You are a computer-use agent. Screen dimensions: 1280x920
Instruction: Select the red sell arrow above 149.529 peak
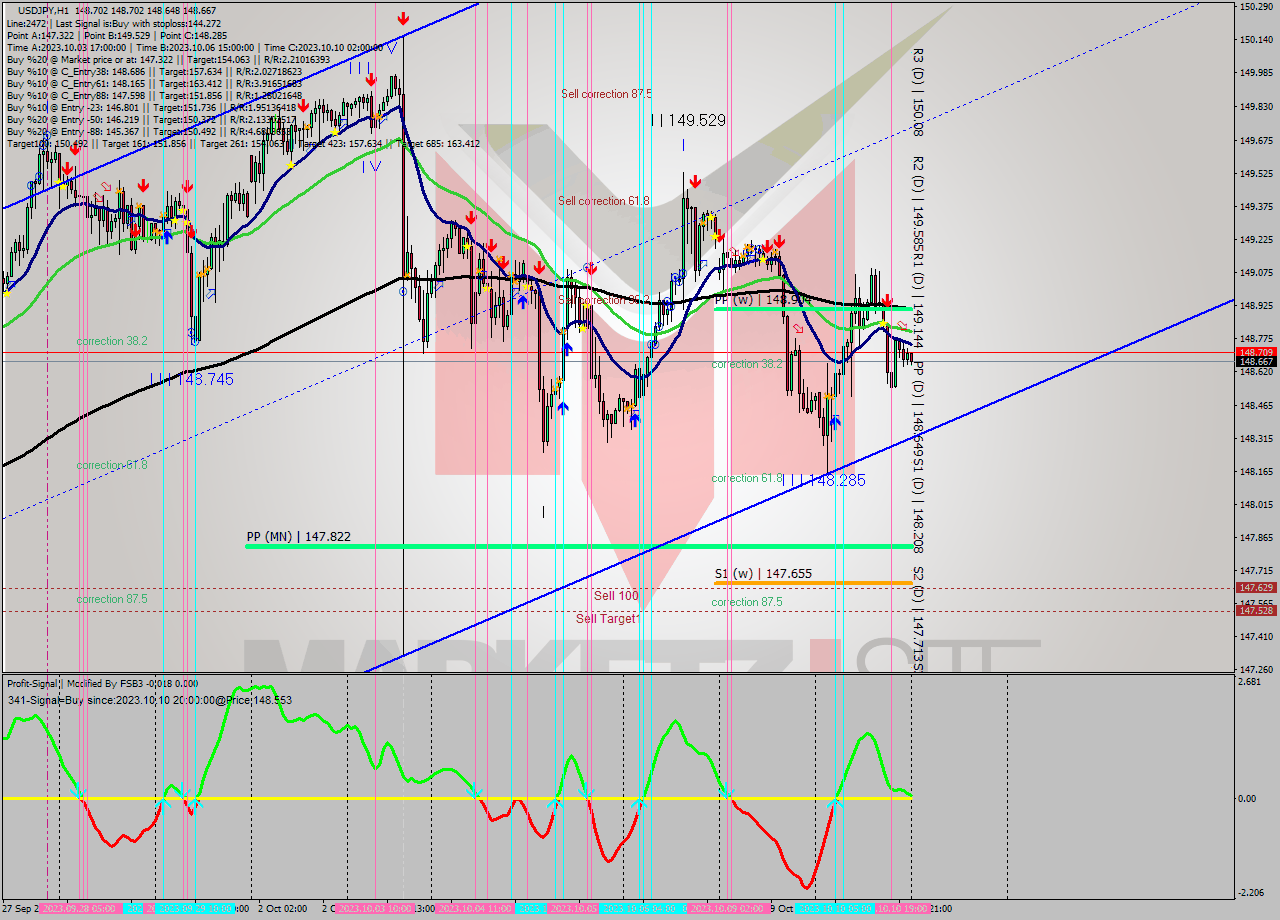click(695, 181)
